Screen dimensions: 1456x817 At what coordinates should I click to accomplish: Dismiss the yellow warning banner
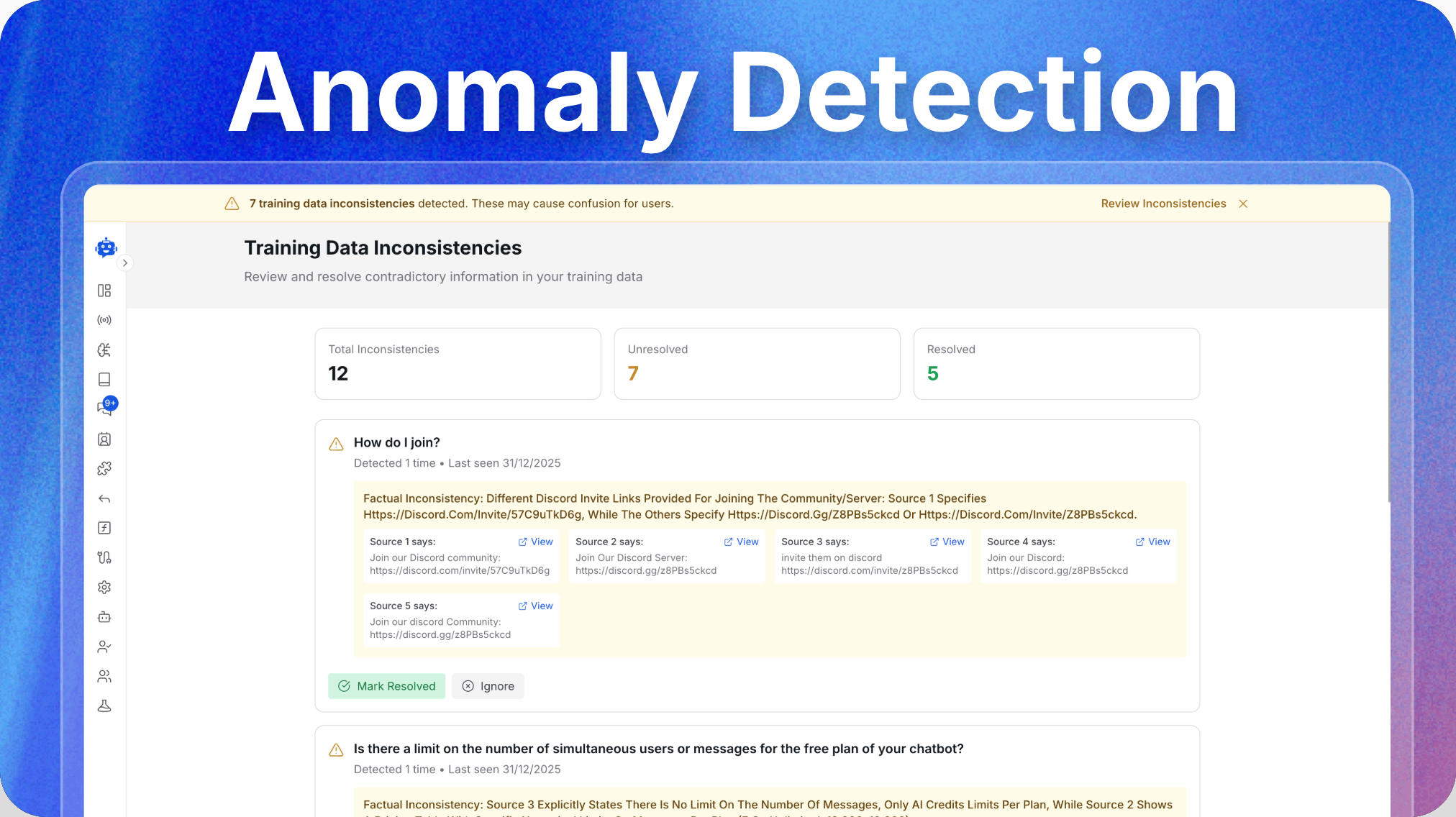coord(1243,204)
